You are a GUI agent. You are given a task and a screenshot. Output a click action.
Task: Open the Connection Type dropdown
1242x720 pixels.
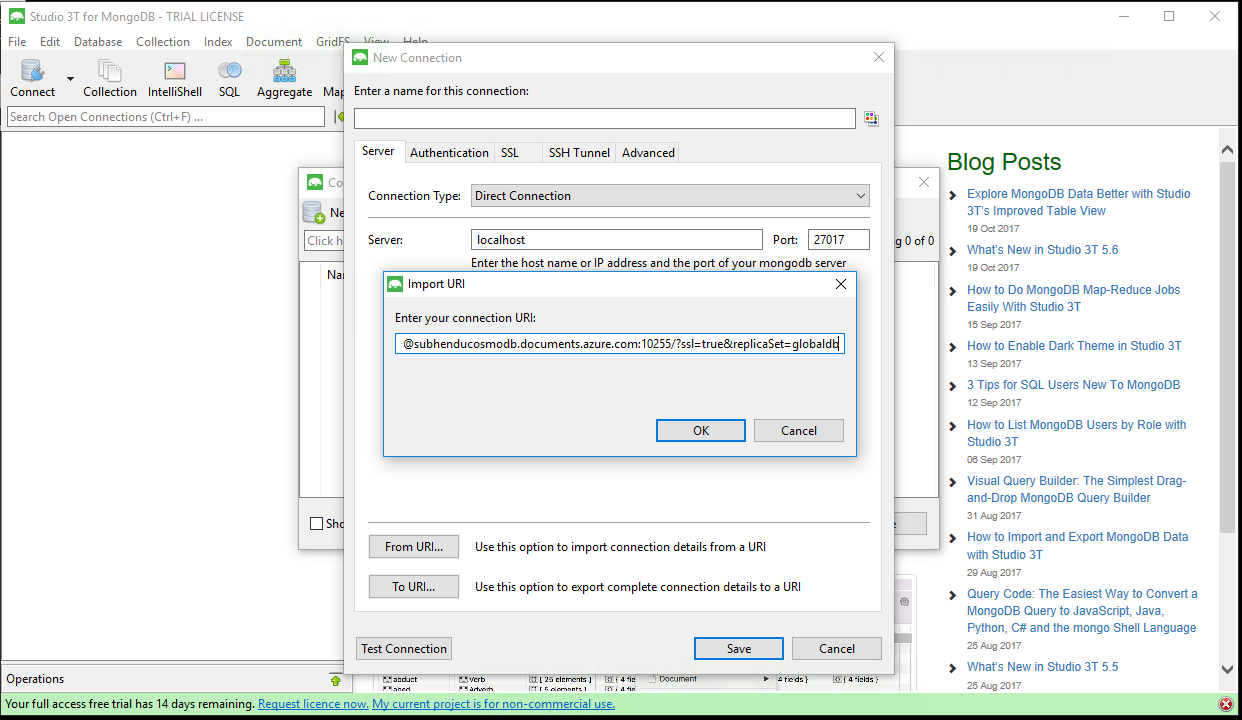click(670, 196)
